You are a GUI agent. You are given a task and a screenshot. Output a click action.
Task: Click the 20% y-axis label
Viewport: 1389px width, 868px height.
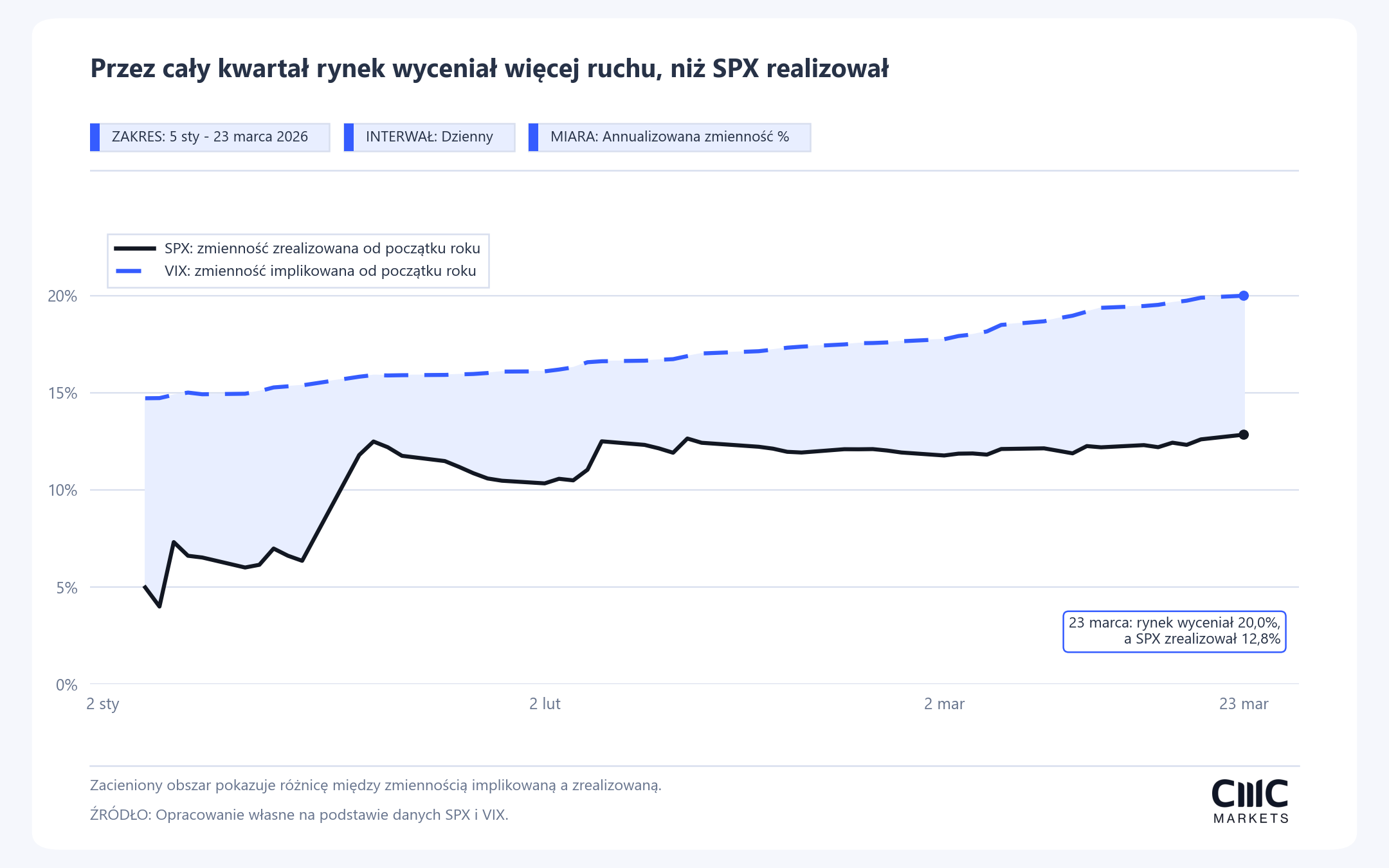click(62, 296)
